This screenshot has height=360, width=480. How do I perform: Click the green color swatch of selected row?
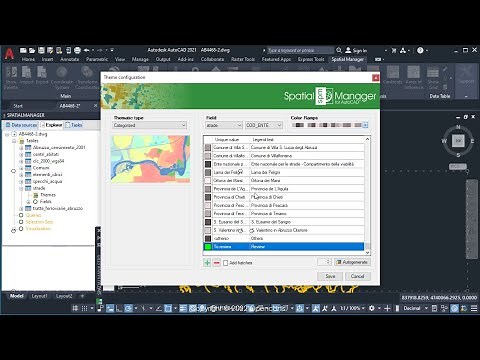point(208,247)
